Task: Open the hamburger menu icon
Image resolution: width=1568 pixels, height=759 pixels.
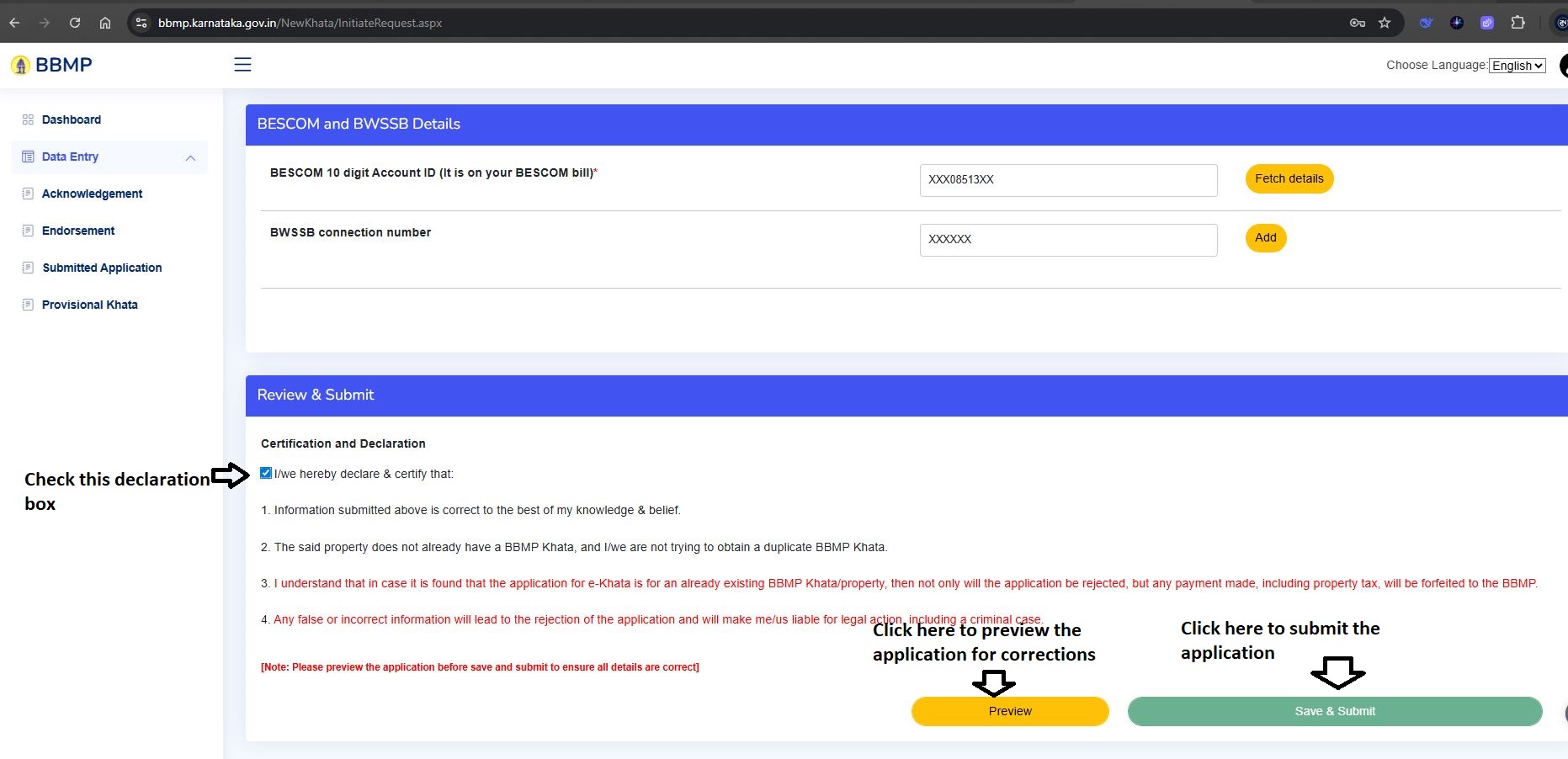Action: [242, 65]
